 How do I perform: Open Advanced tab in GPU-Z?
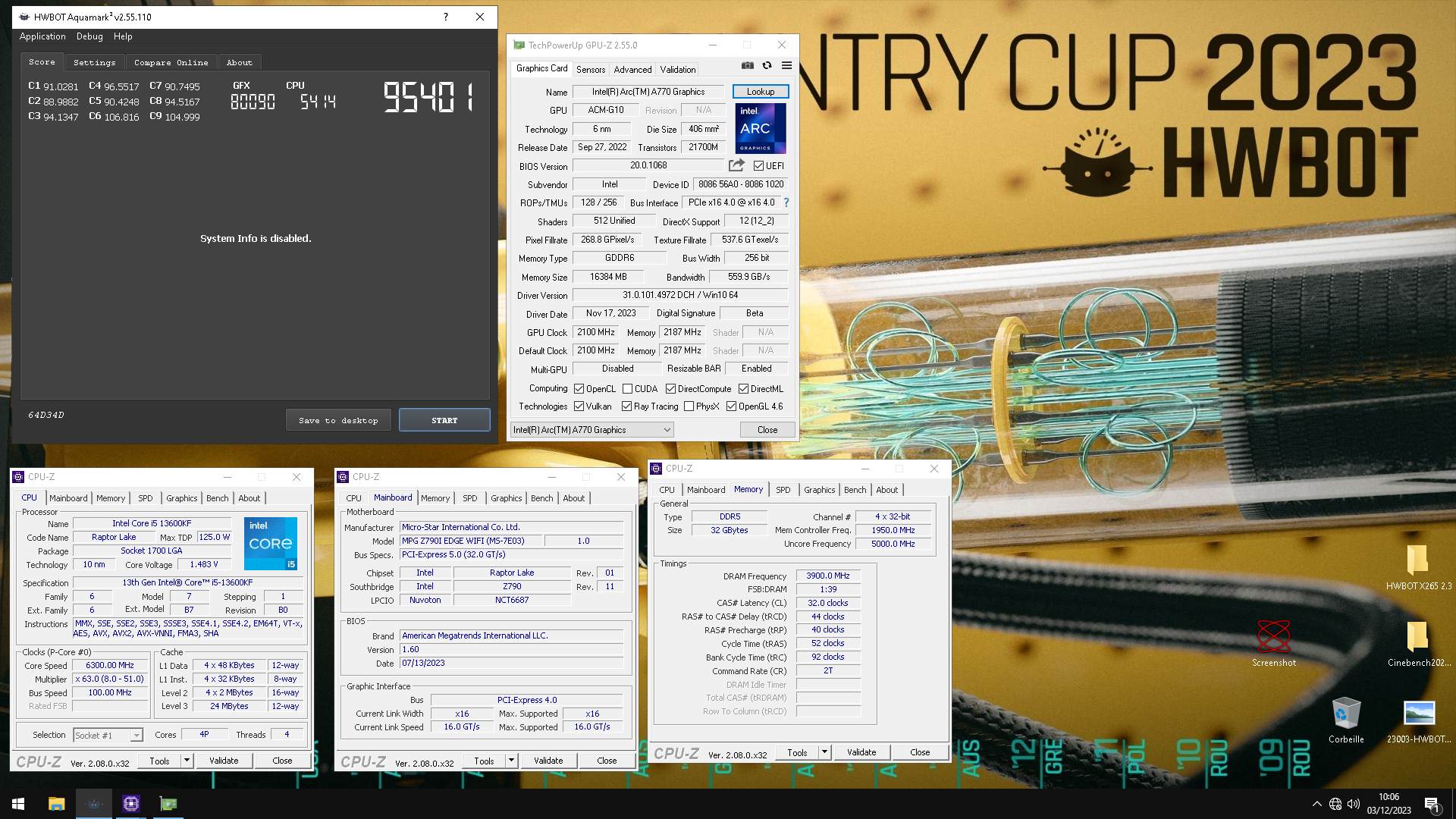point(632,69)
